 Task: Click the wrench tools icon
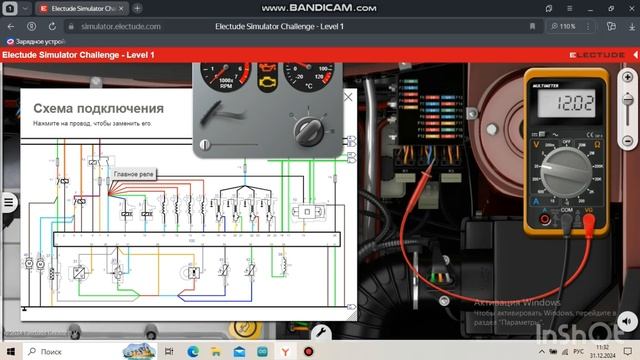[x=321, y=333]
